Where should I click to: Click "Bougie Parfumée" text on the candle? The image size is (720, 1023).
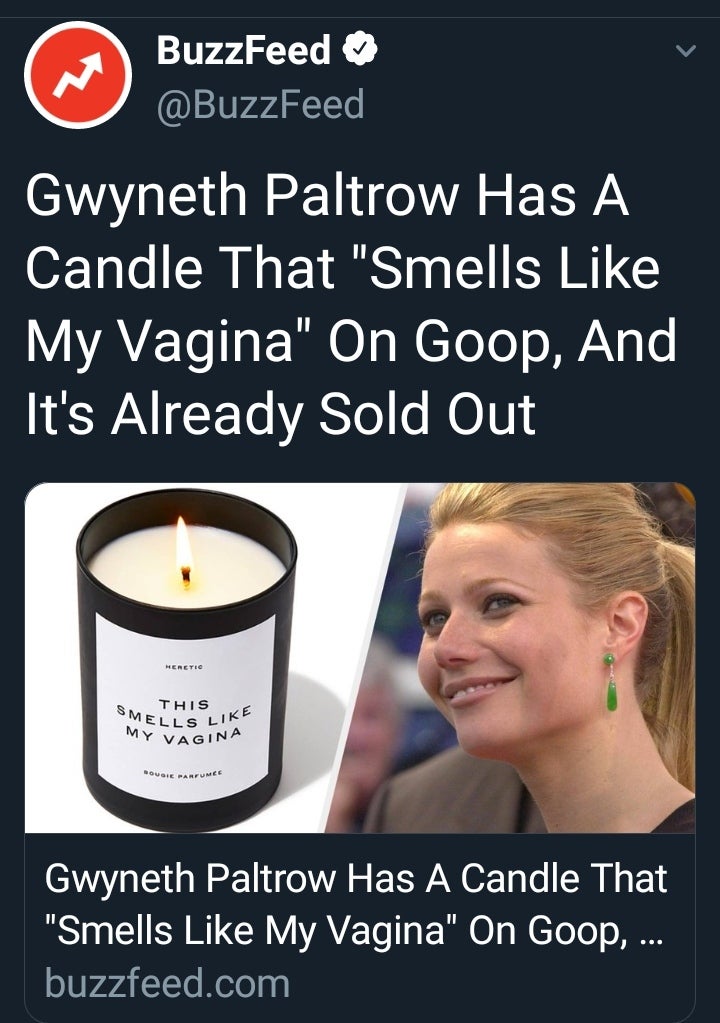click(183, 772)
